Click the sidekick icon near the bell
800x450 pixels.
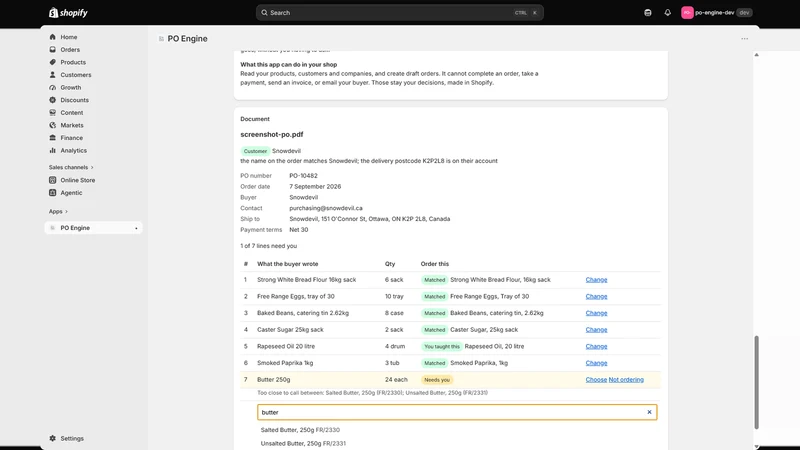pyautogui.click(x=648, y=13)
